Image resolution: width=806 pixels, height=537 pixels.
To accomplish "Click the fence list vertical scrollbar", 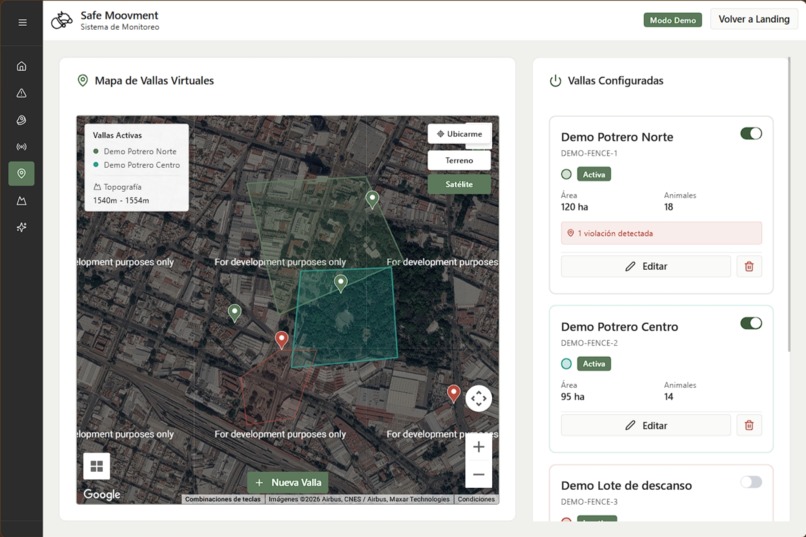I will [x=789, y=205].
